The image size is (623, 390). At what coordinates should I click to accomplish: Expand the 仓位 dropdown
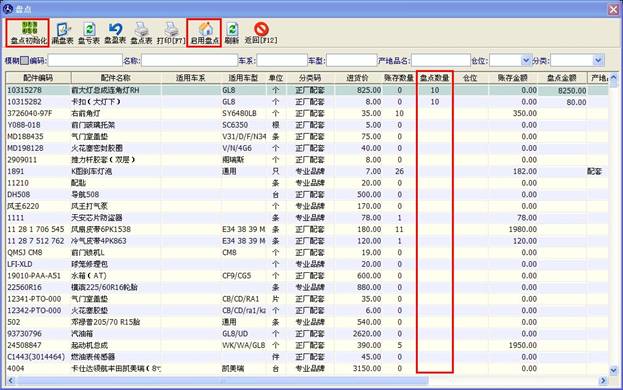pos(526,60)
